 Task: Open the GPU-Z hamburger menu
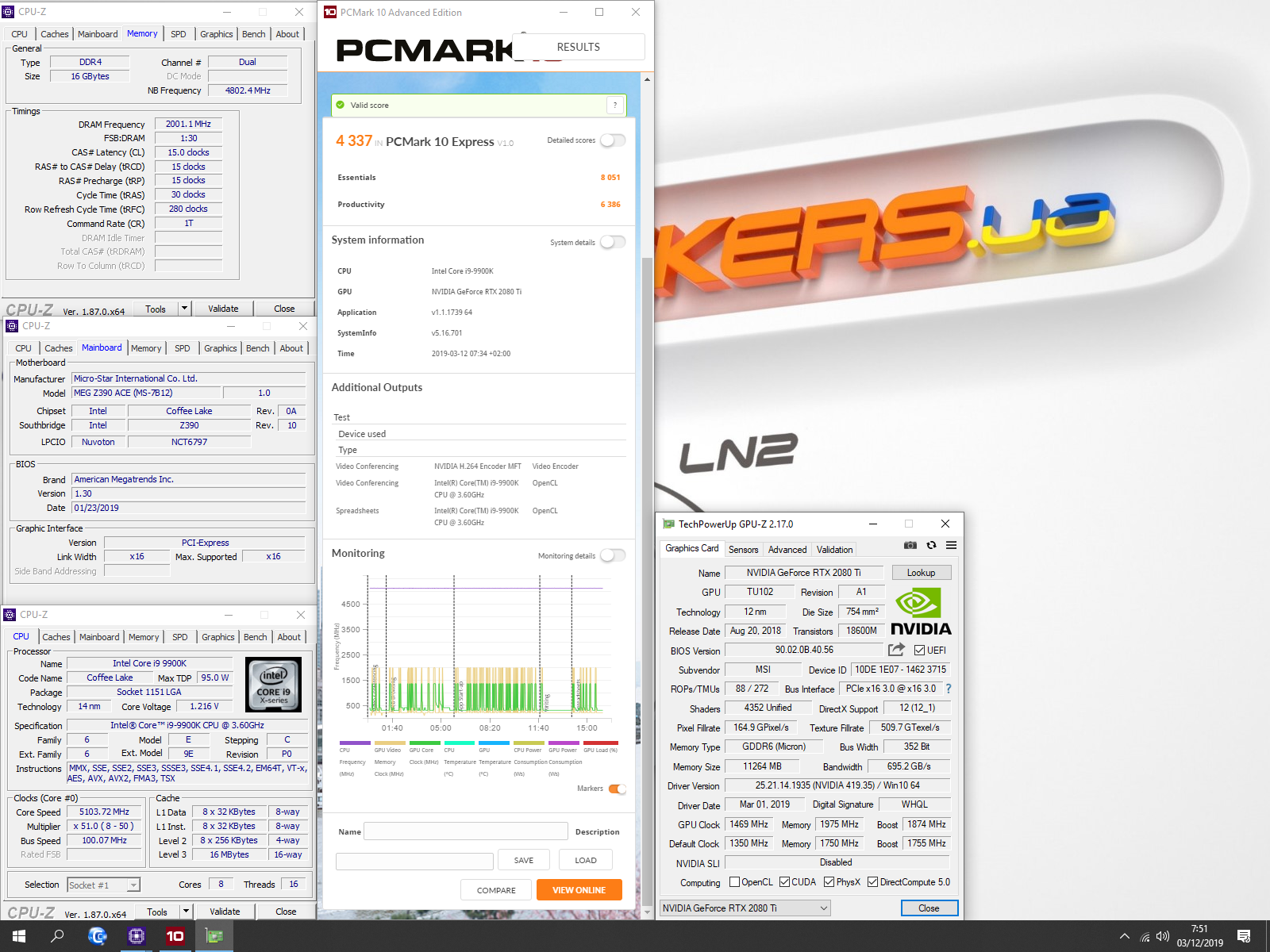[951, 545]
